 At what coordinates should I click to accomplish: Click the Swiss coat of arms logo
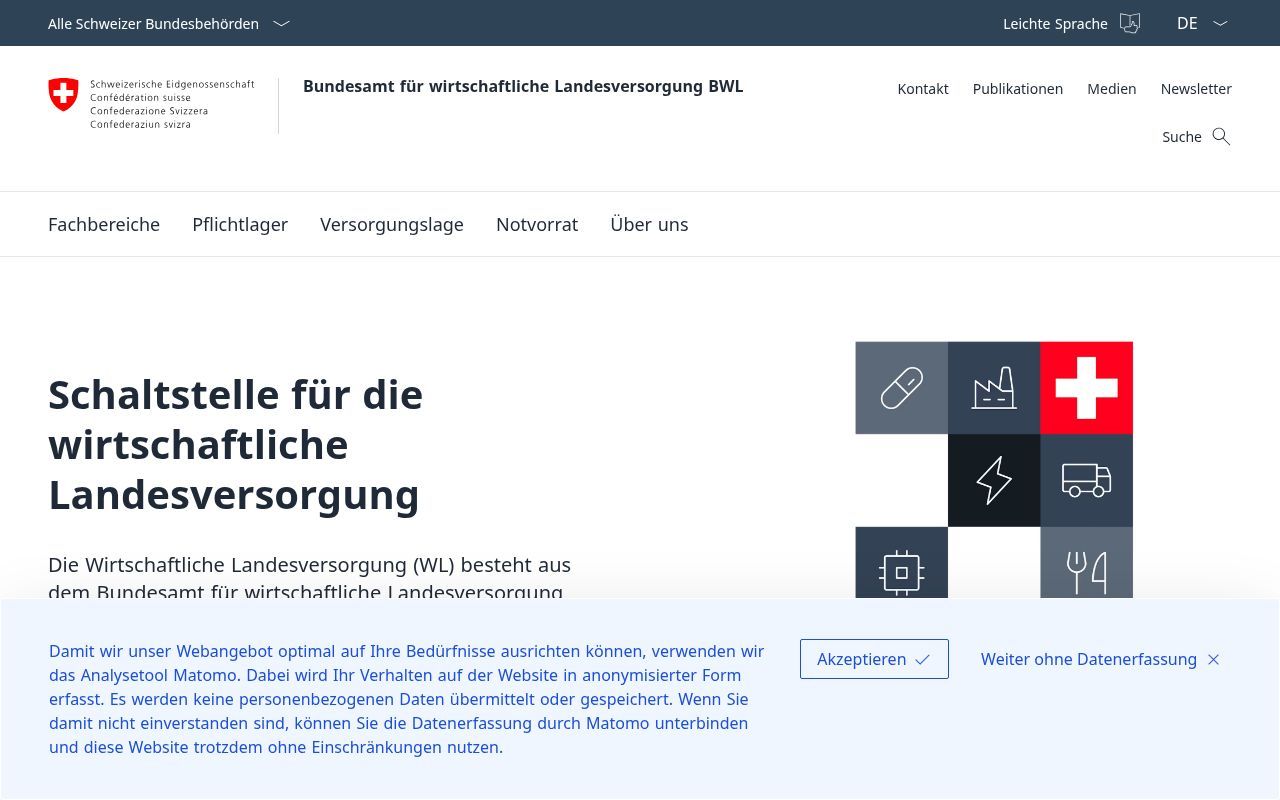[x=63, y=95]
